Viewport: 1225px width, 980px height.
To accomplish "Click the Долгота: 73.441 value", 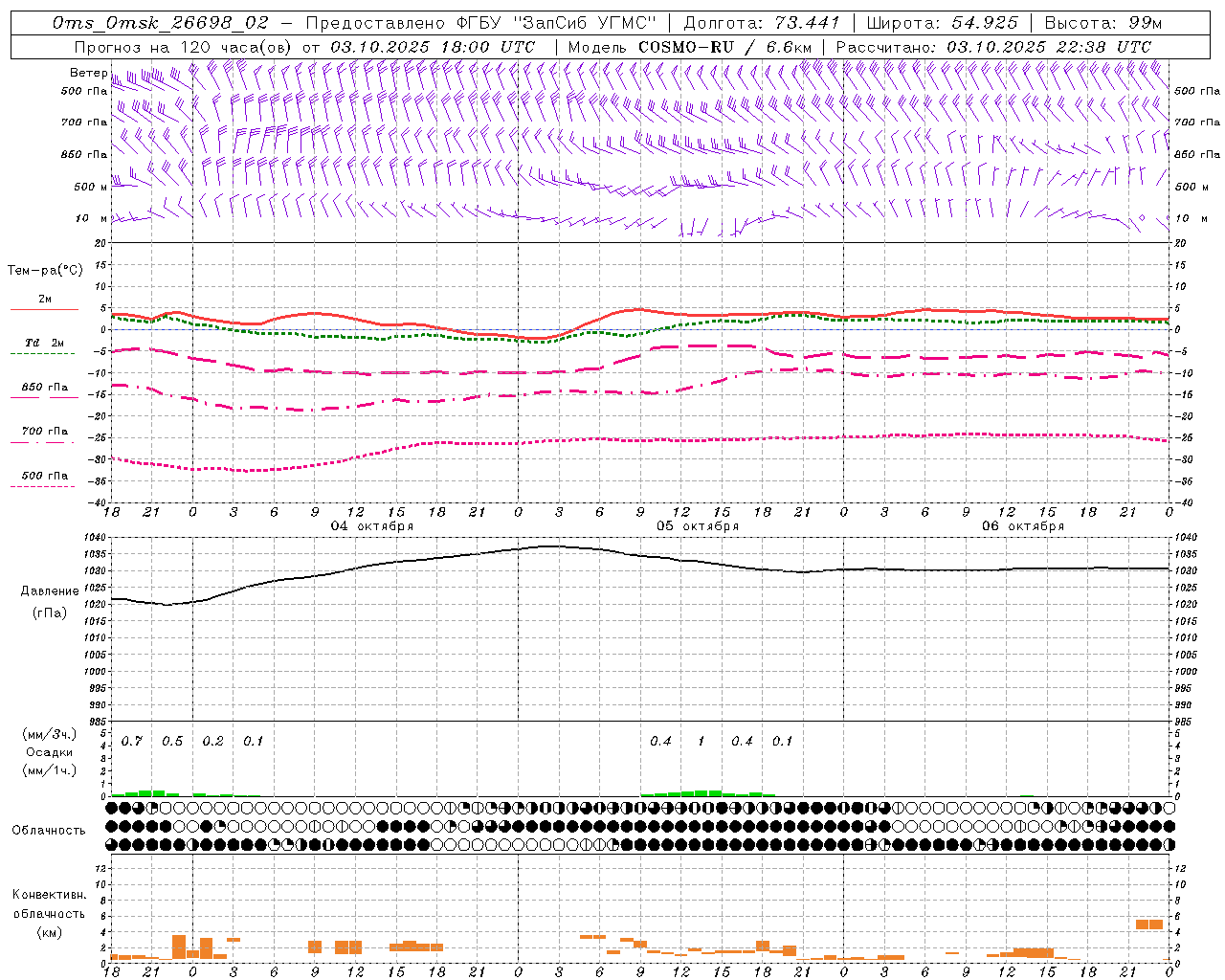I will point(762,23).
